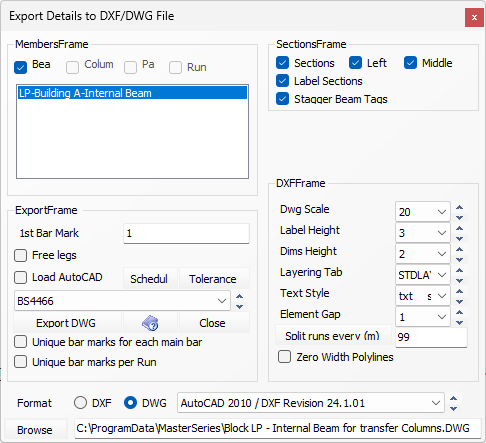Step the AutoCAD version selector up
486x443 pixels.
click(453, 398)
